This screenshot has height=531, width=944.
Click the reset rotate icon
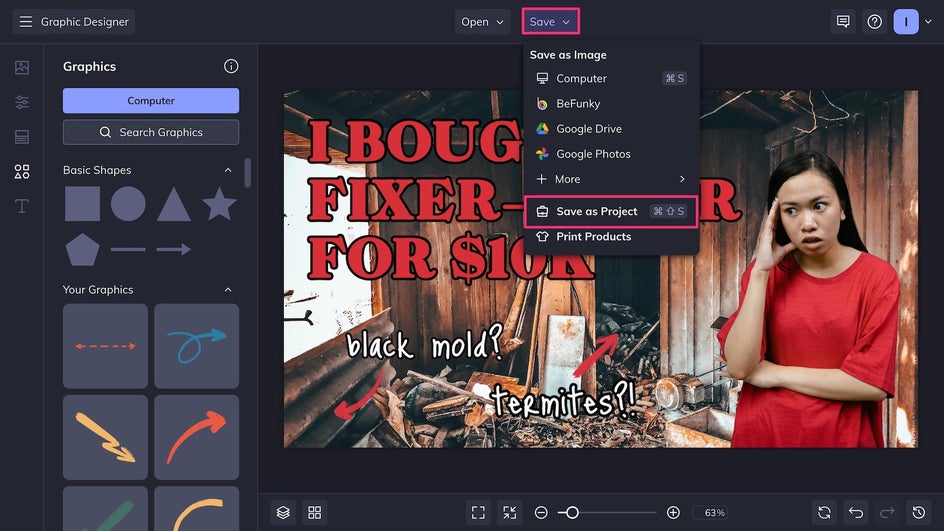pyautogui.click(x=824, y=512)
